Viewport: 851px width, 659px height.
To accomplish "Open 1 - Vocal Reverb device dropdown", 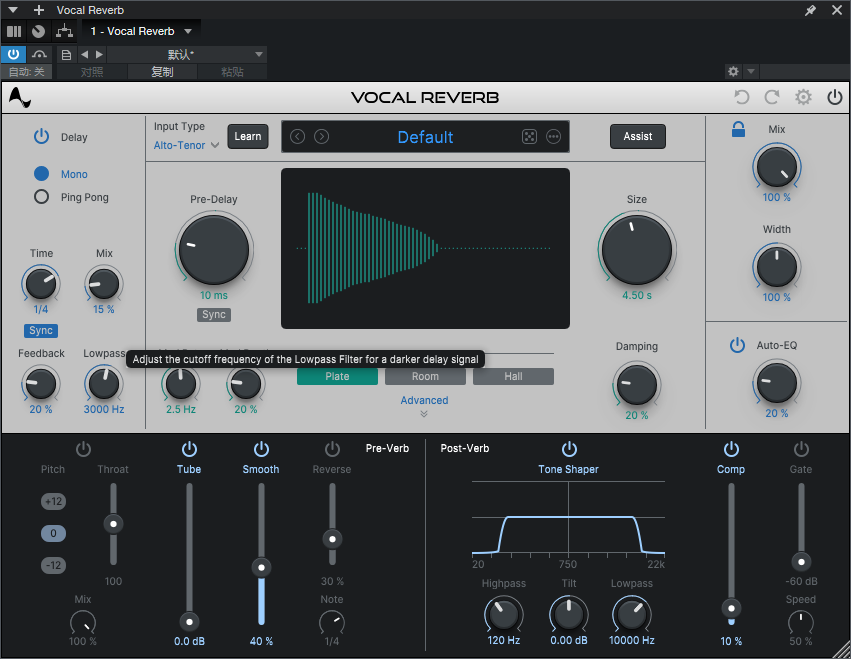I will (x=141, y=31).
